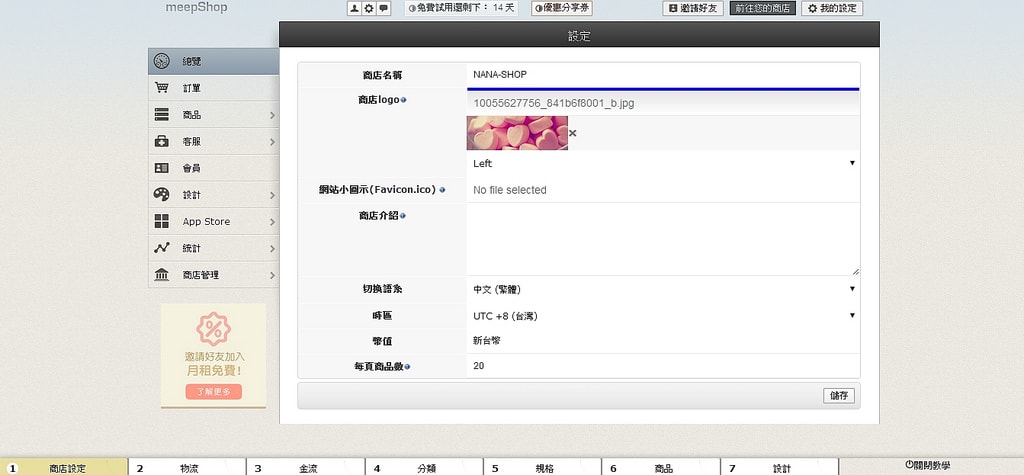Select the 總覽 overview dashboard icon
This screenshot has width=1024, height=475.
[x=162, y=61]
